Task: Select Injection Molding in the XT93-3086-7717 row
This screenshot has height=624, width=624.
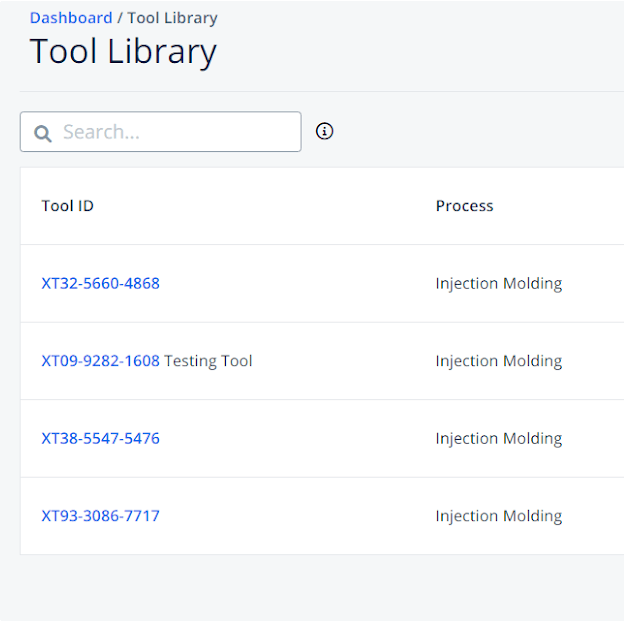Action: point(498,516)
